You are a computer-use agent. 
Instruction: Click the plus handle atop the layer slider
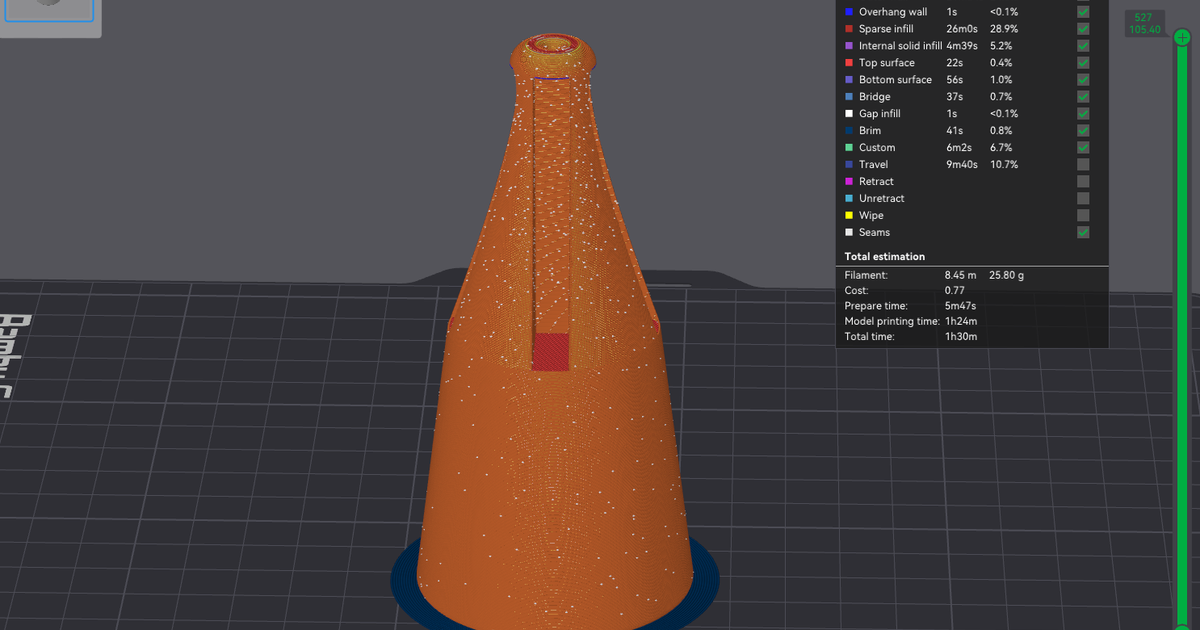(1182, 37)
